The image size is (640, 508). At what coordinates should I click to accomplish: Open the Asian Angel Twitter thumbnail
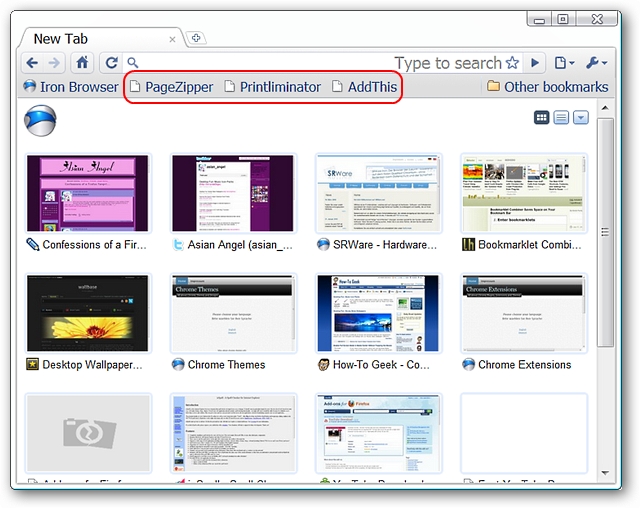click(x=233, y=193)
